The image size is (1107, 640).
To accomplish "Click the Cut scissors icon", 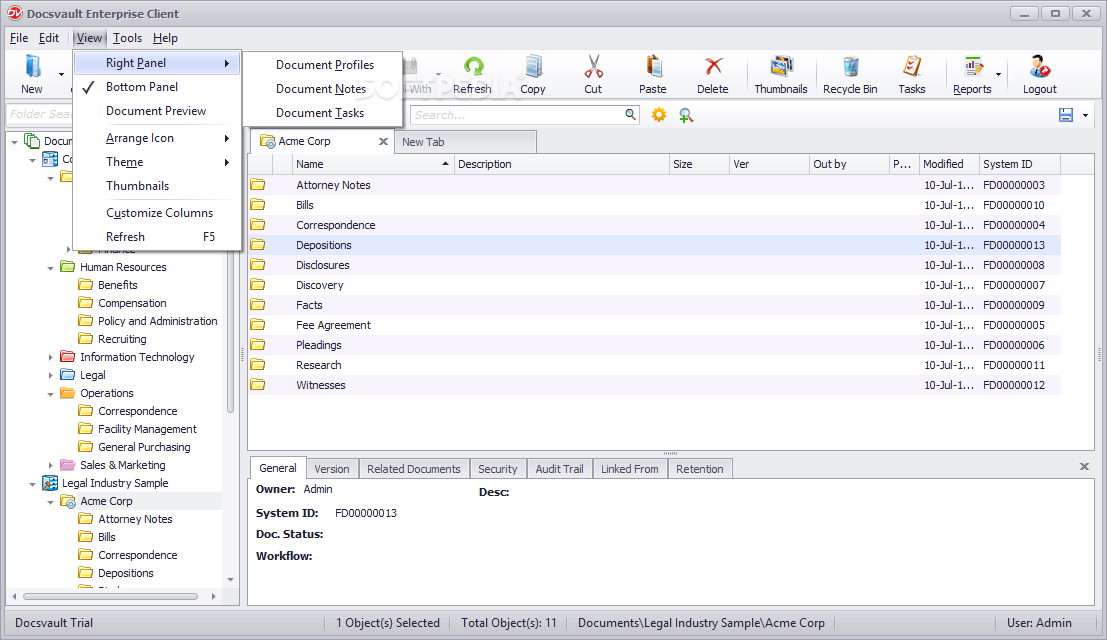I will (593, 66).
